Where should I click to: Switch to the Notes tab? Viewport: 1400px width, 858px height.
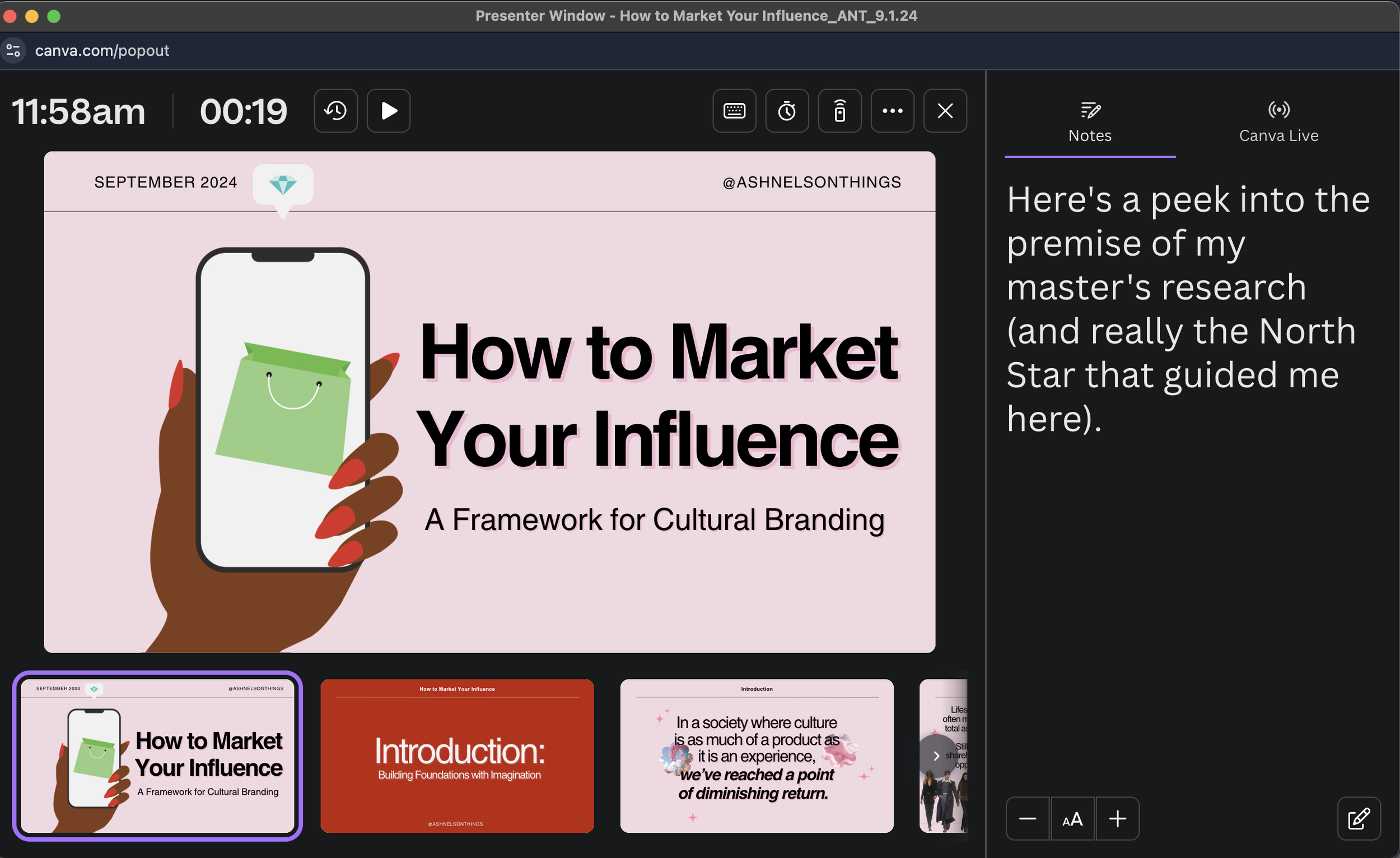[1089, 122]
